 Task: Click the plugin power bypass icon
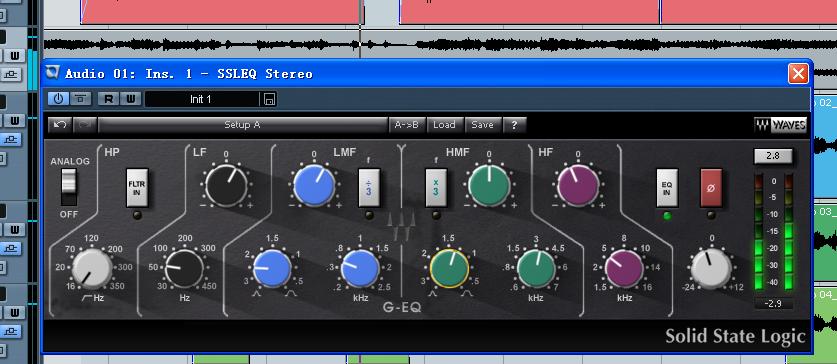pos(59,99)
